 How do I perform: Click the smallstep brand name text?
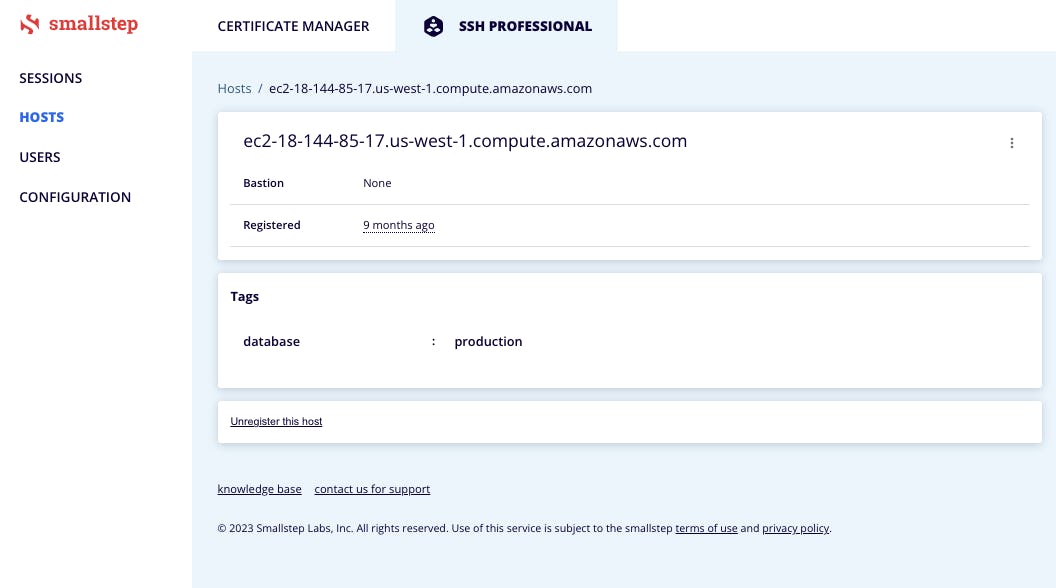tap(93, 24)
